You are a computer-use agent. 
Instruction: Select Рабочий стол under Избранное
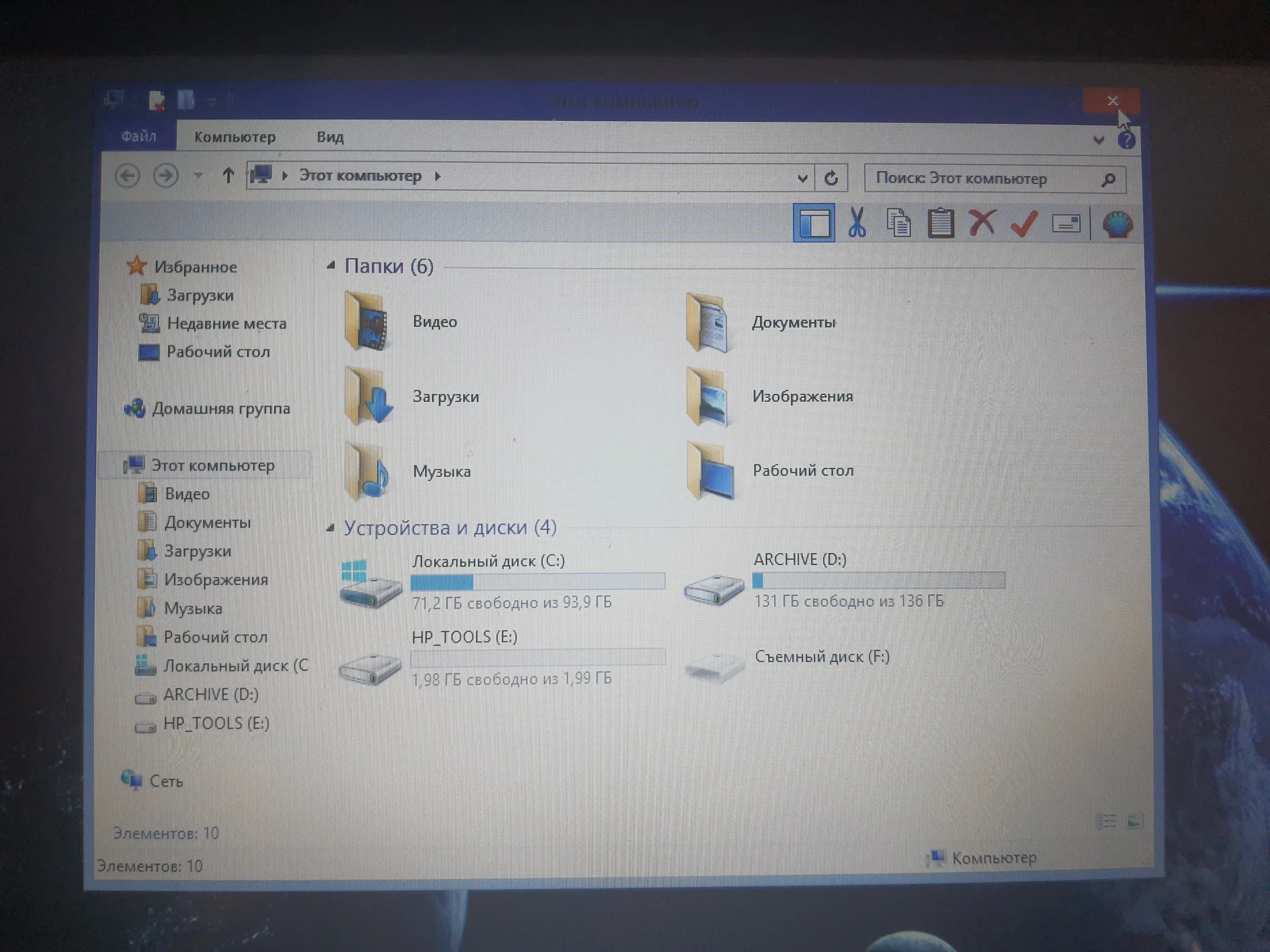click(x=204, y=352)
